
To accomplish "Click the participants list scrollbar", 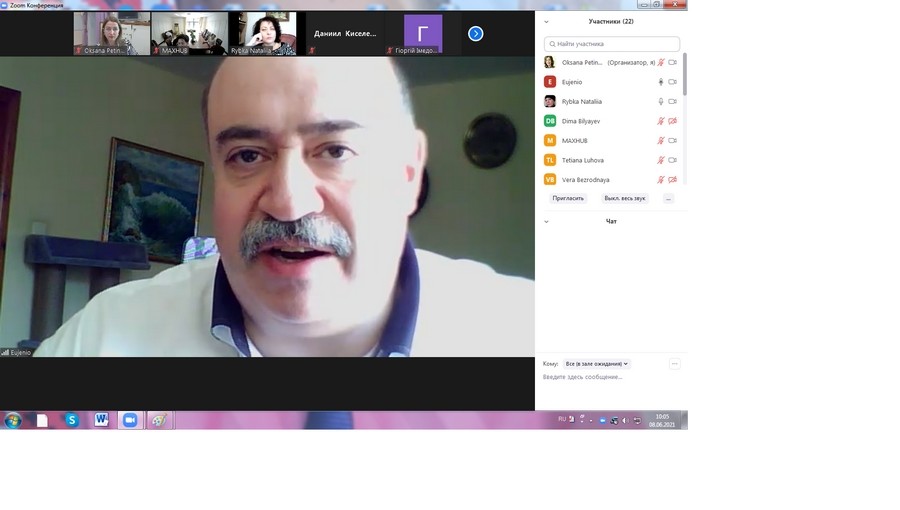I will pyautogui.click(x=685, y=75).
